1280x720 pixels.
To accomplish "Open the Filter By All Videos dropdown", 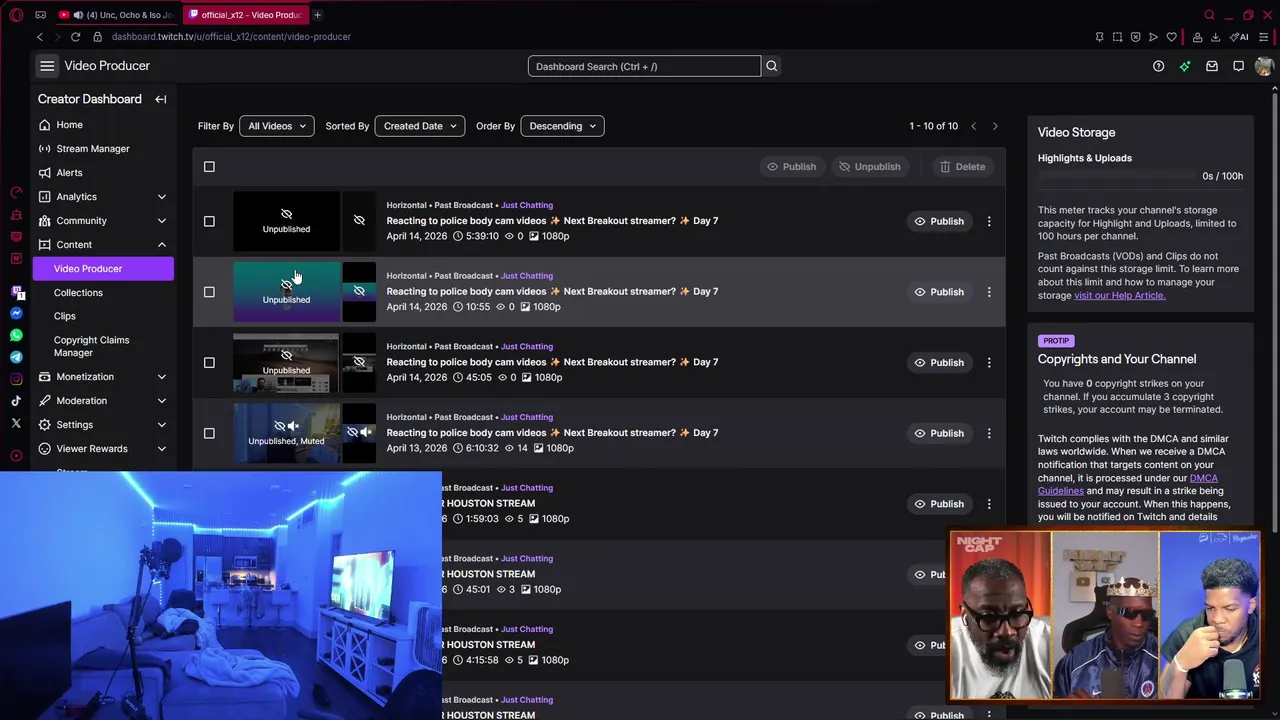I will (x=277, y=126).
